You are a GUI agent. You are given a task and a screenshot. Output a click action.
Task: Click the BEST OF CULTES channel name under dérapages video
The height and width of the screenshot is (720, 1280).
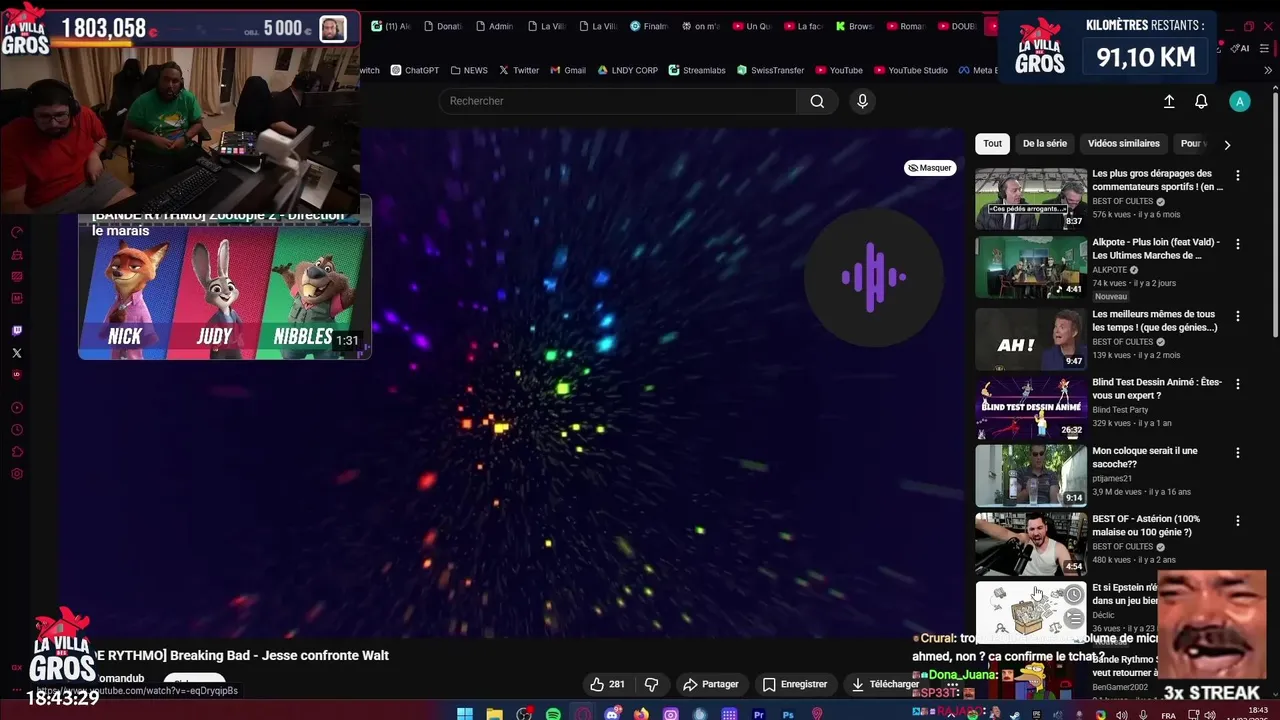pyautogui.click(x=1122, y=201)
